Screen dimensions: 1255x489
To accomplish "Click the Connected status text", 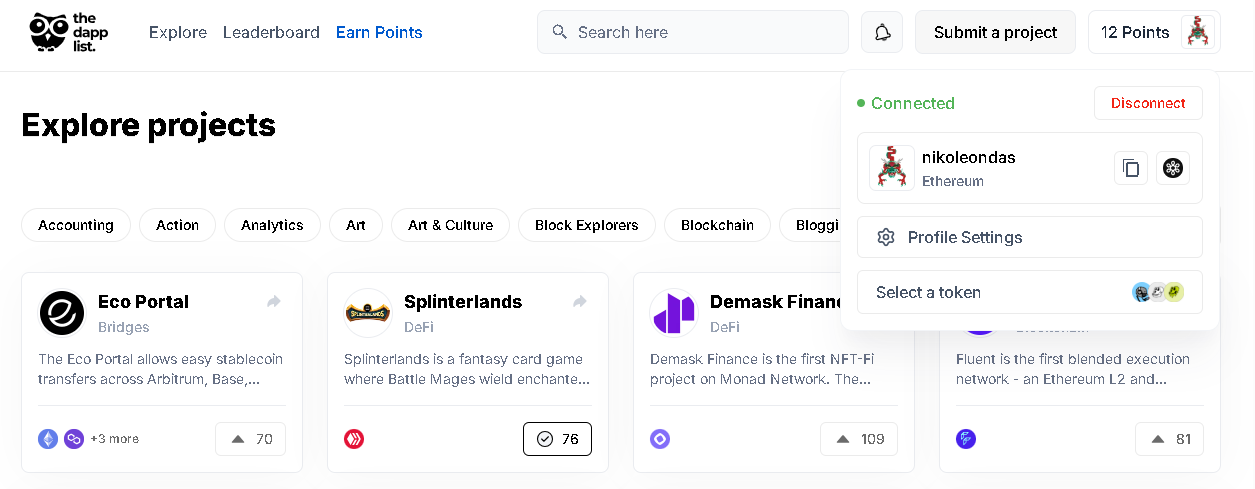I will click(x=913, y=103).
